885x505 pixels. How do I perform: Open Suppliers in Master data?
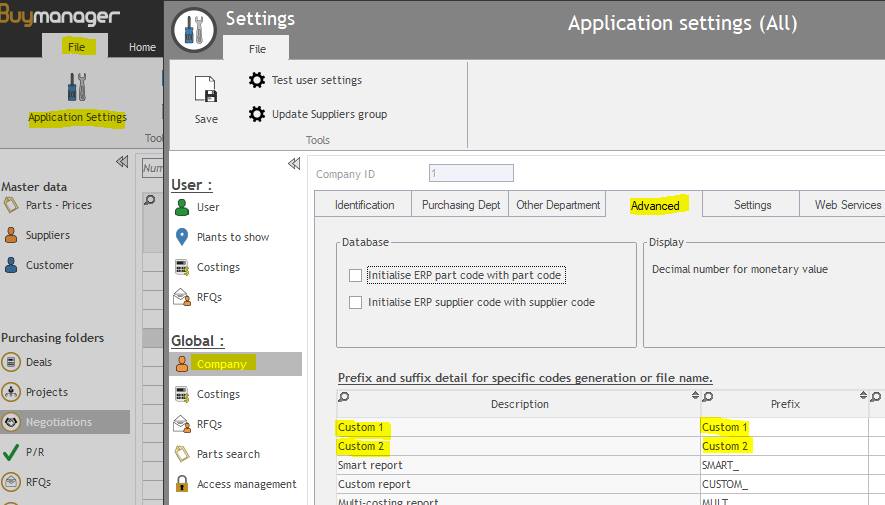(47, 235)
